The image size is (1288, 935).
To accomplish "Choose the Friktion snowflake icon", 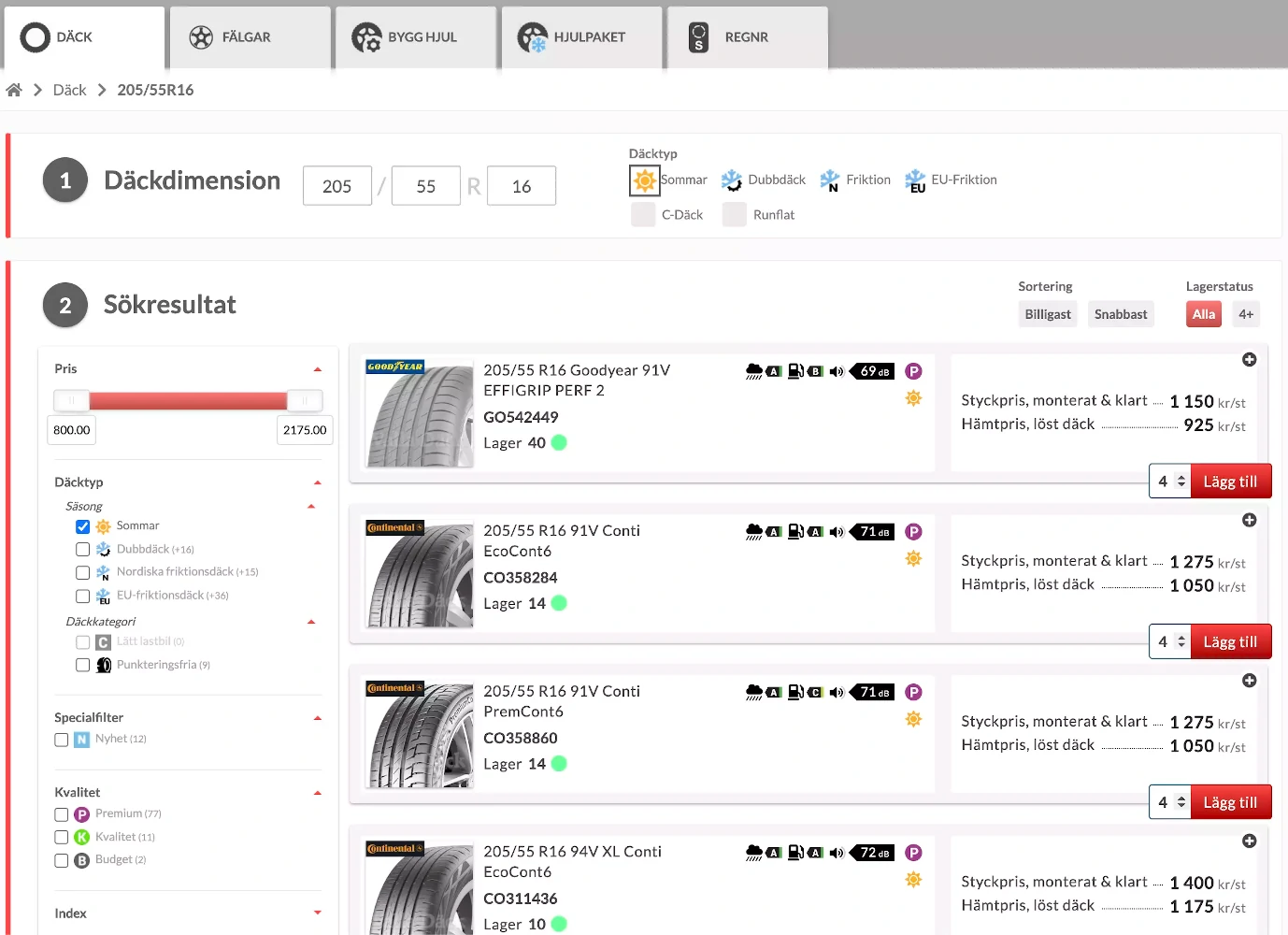I will (829, 180).
